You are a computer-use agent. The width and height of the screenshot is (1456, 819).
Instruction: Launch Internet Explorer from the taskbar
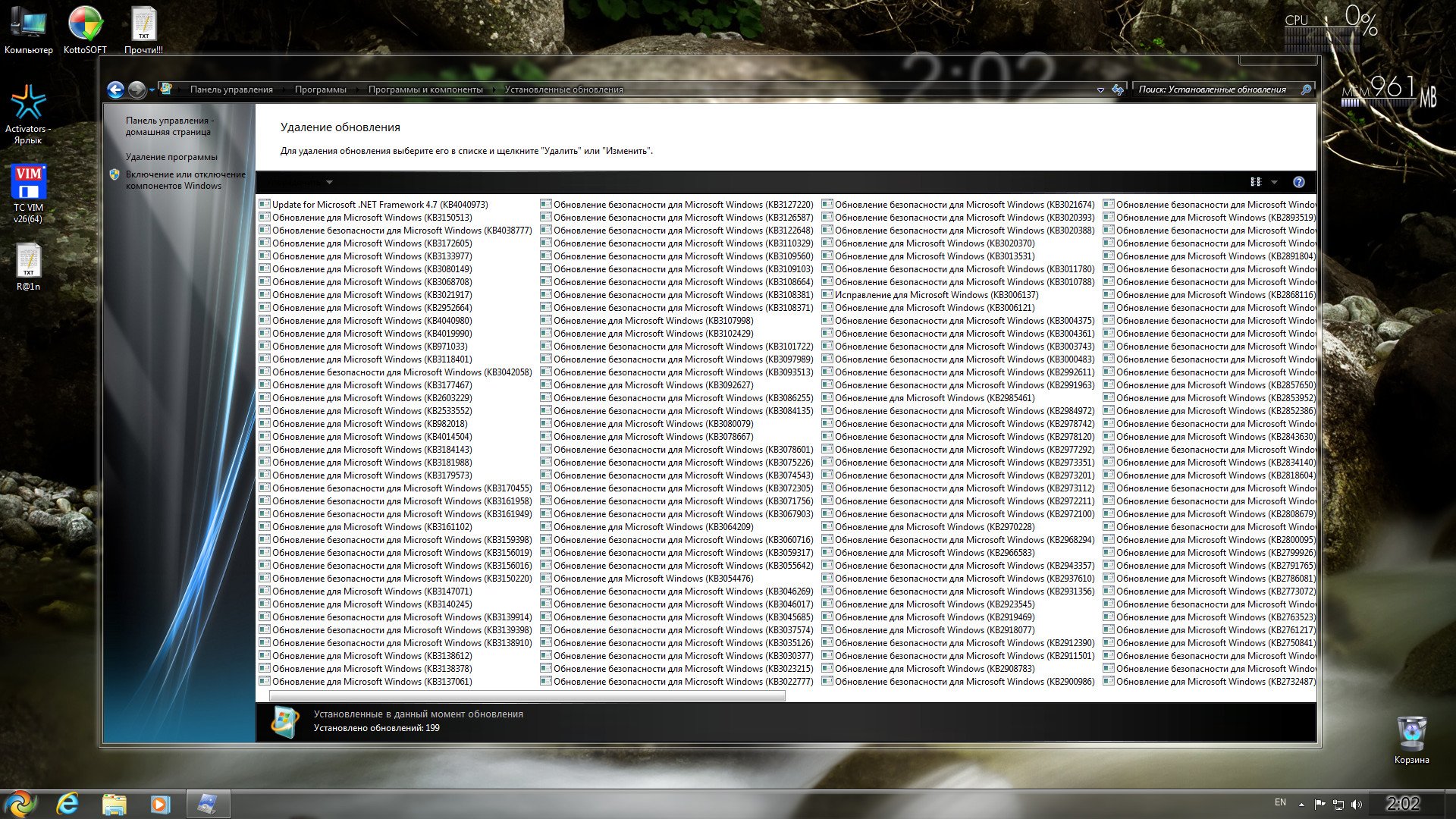pyautogui.click(x=67, y=804)
